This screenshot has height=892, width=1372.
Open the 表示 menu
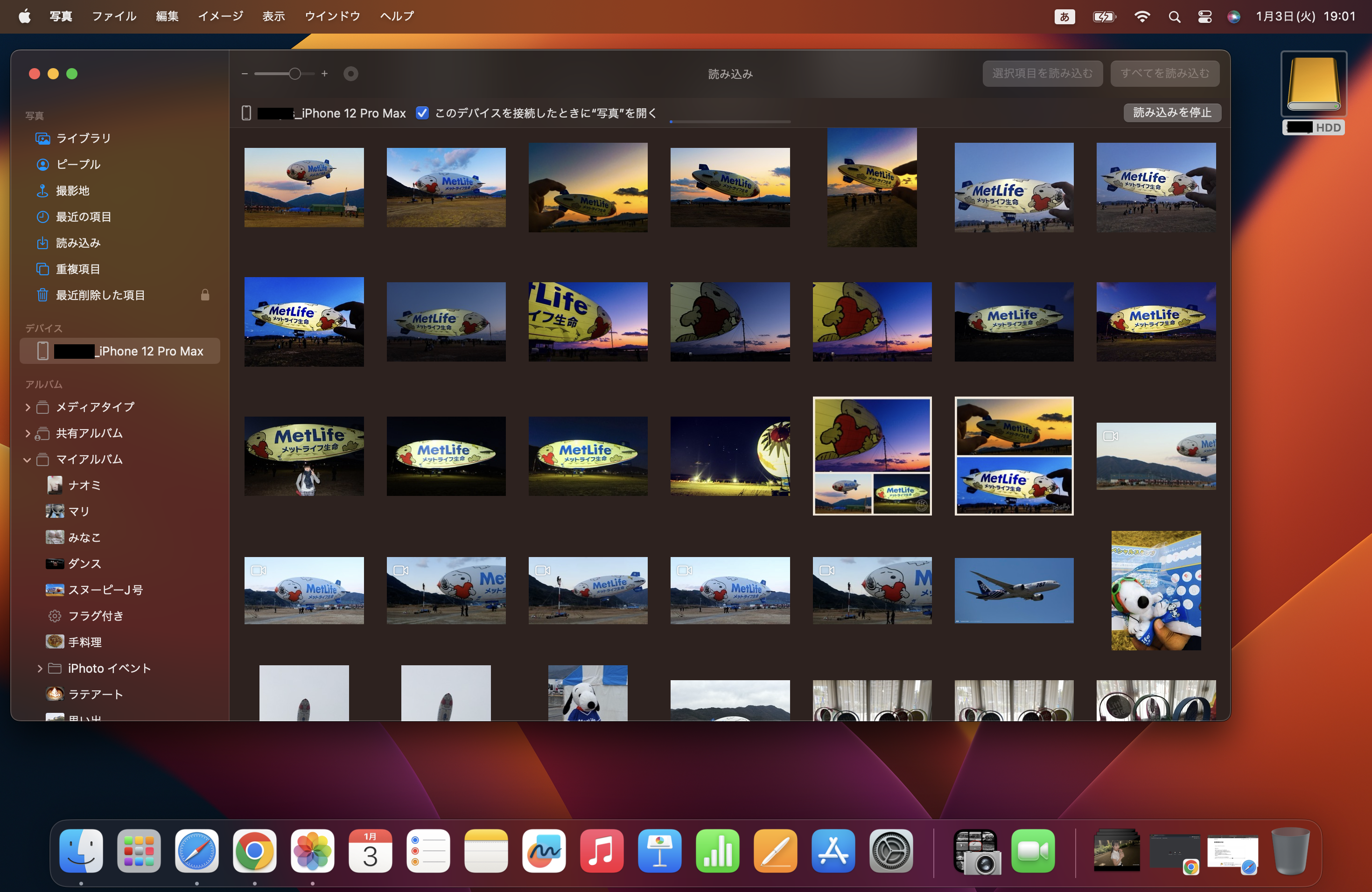point(273,16)
